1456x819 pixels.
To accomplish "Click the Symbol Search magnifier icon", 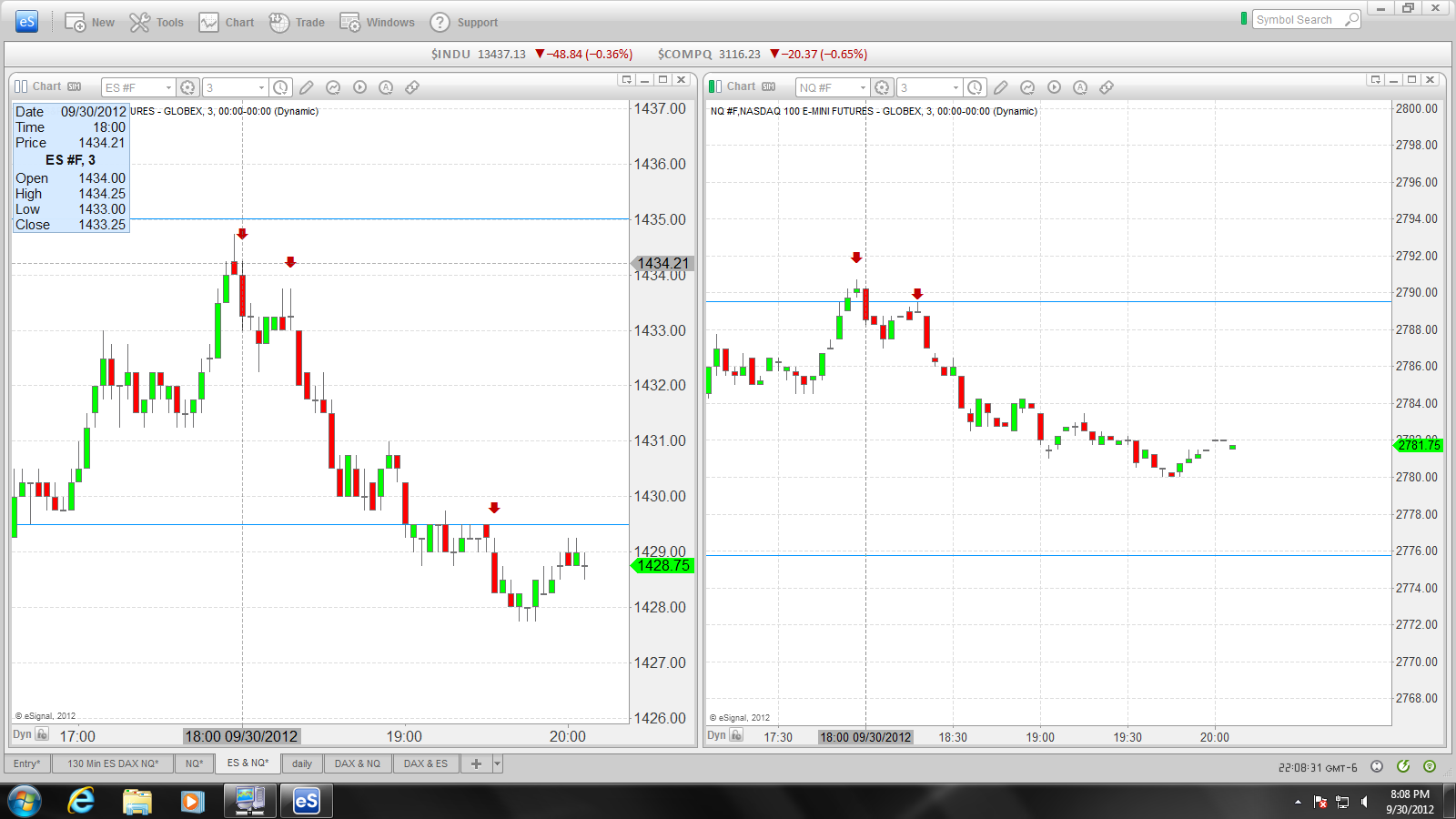I will pos(1351,20).
